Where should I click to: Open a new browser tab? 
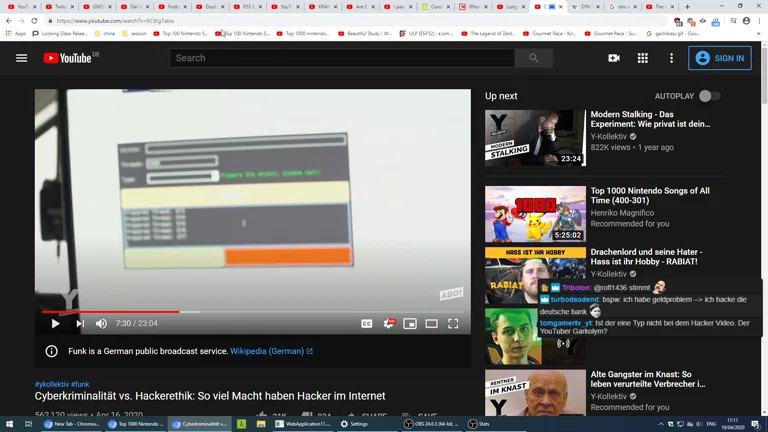coord(687,7)
